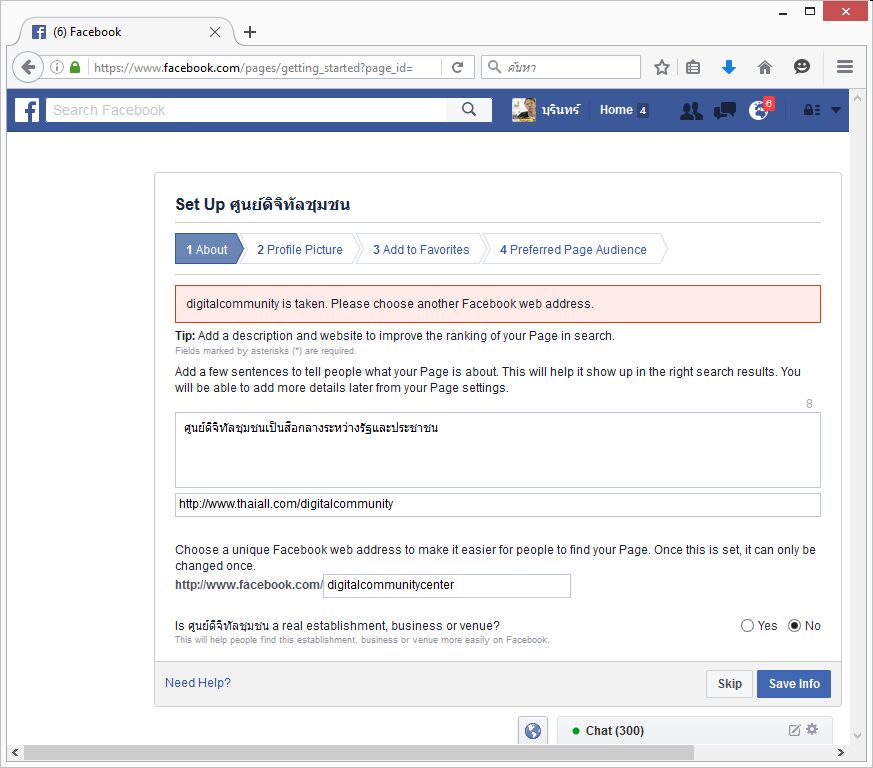
Task: Click the Need Help? link
Action: click(x=198, y=683)
